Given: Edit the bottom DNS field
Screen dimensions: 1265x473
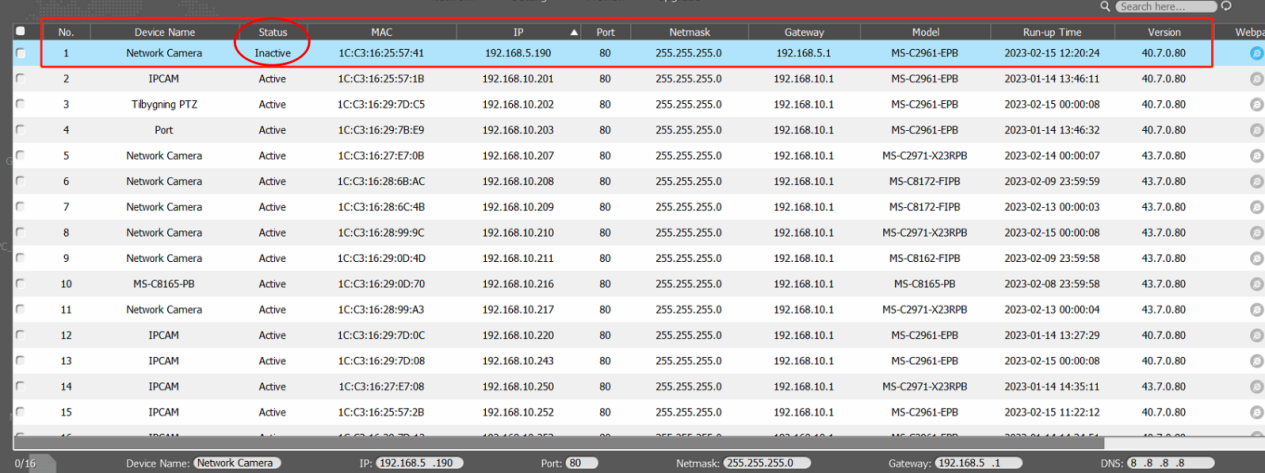Looking at the screenshot, I should click(x=1171, y=463).
